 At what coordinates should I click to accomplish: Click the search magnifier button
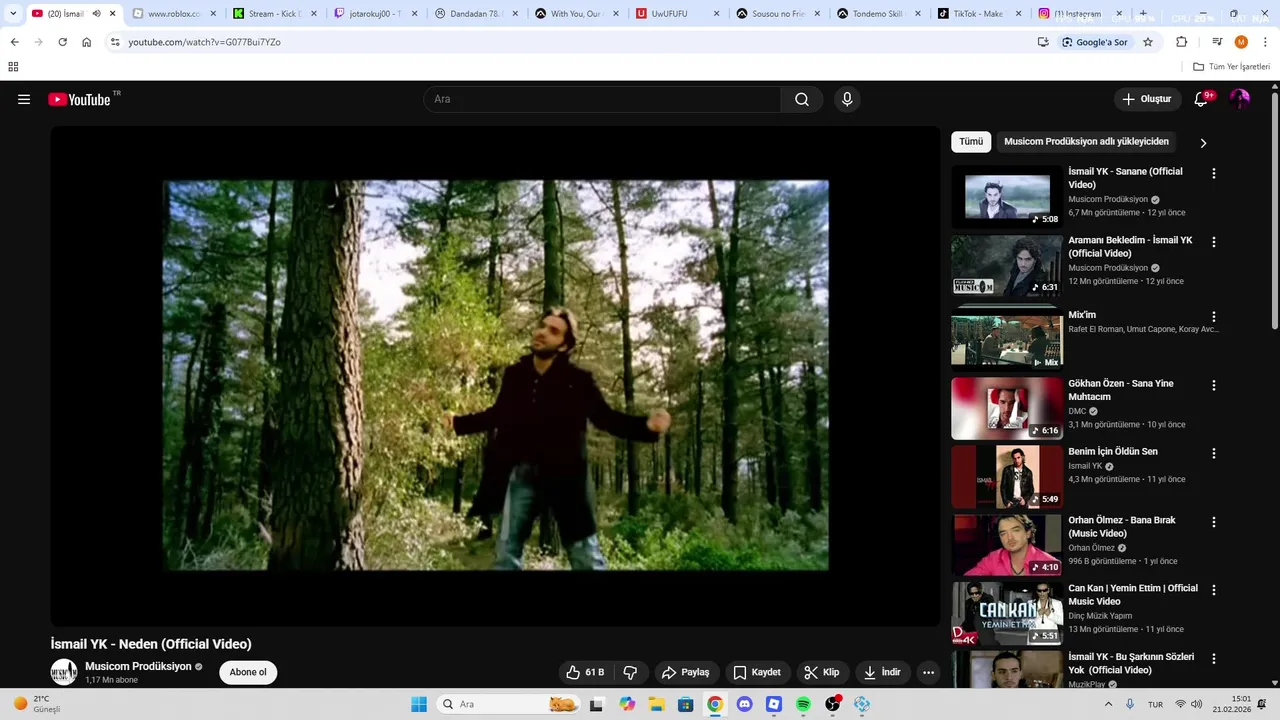[802, 99]
